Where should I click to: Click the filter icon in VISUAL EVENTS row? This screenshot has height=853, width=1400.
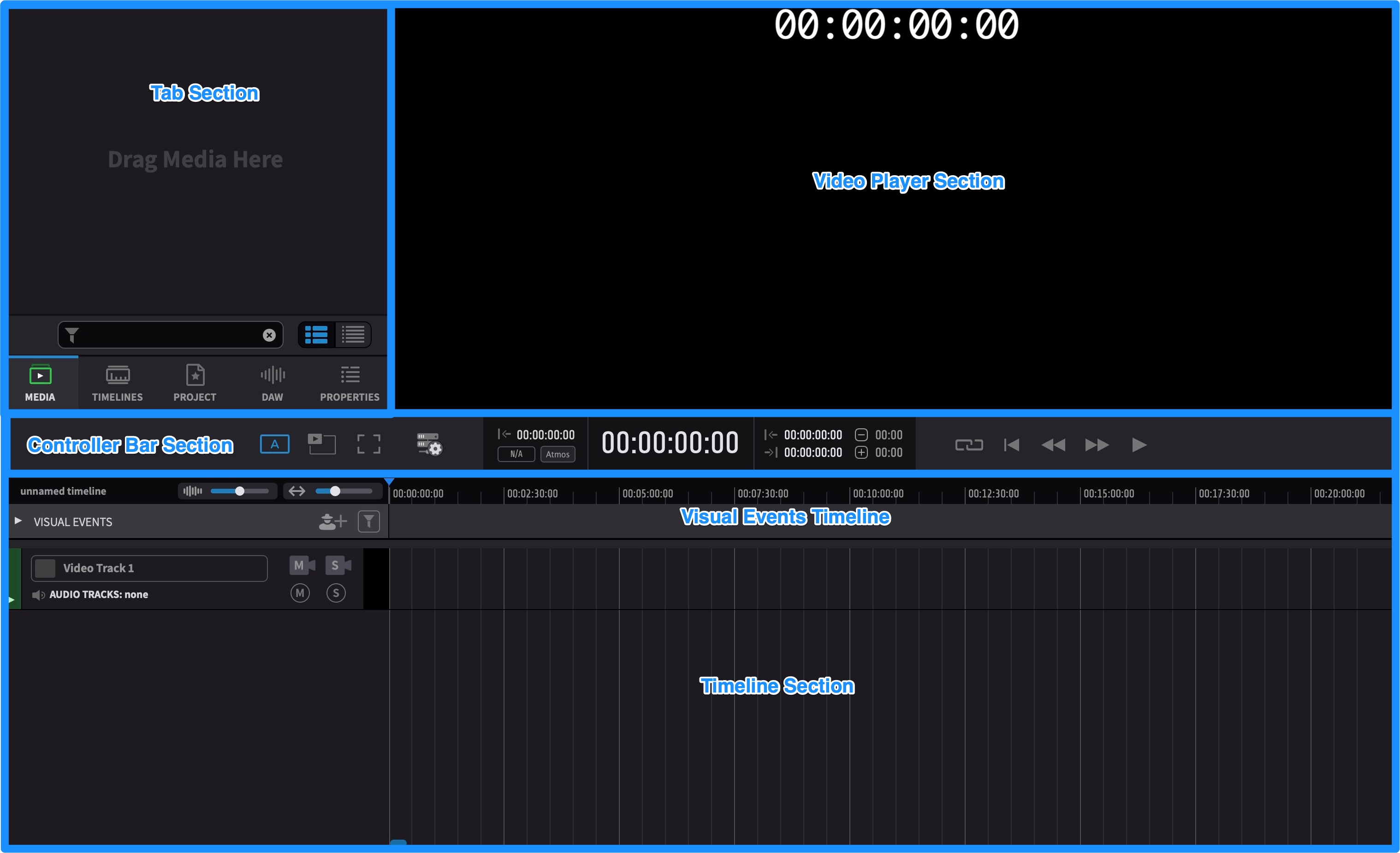pyautogui.click(x=370, y=521)
